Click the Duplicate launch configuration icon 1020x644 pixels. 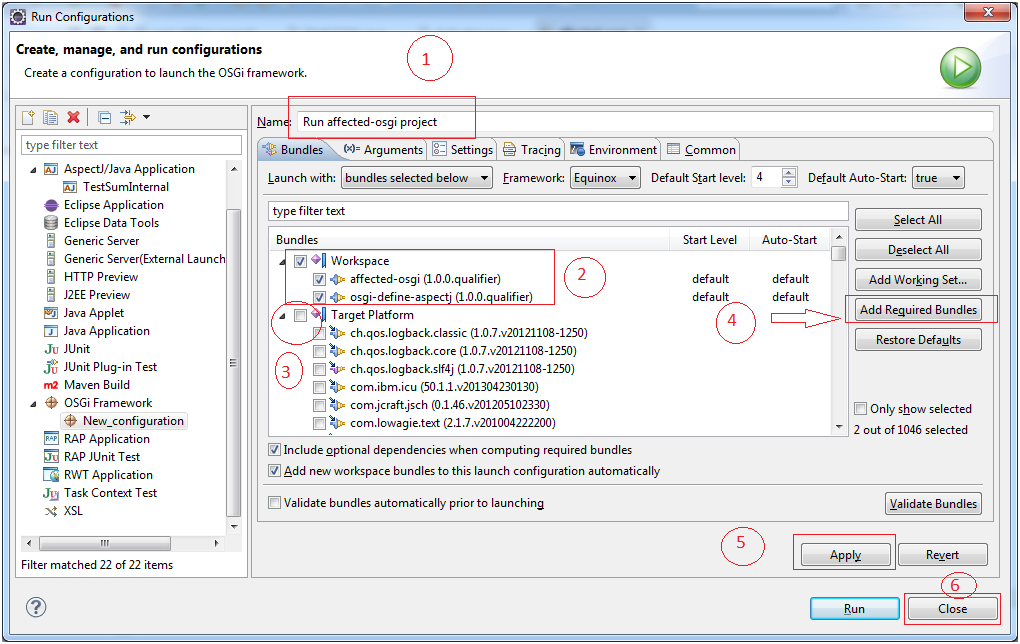[x=50, y=117]
